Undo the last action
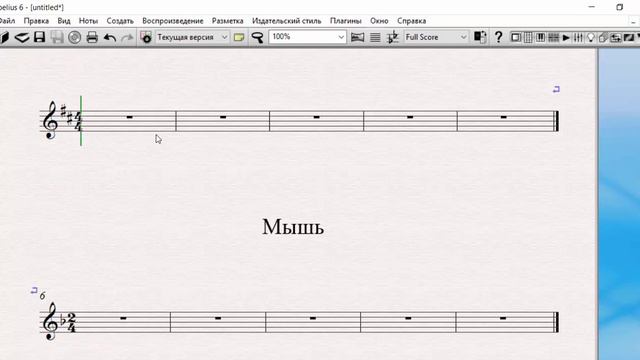 [110, 38]
